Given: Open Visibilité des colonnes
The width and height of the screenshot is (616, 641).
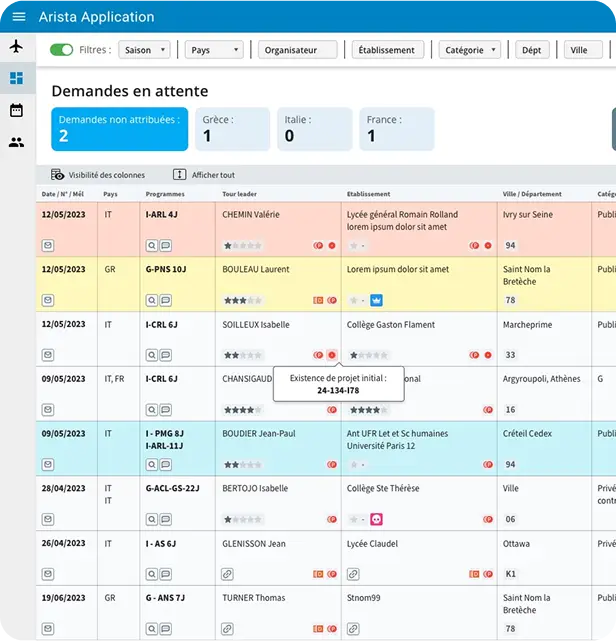Looking at the screenshot, I should point(98,175).
